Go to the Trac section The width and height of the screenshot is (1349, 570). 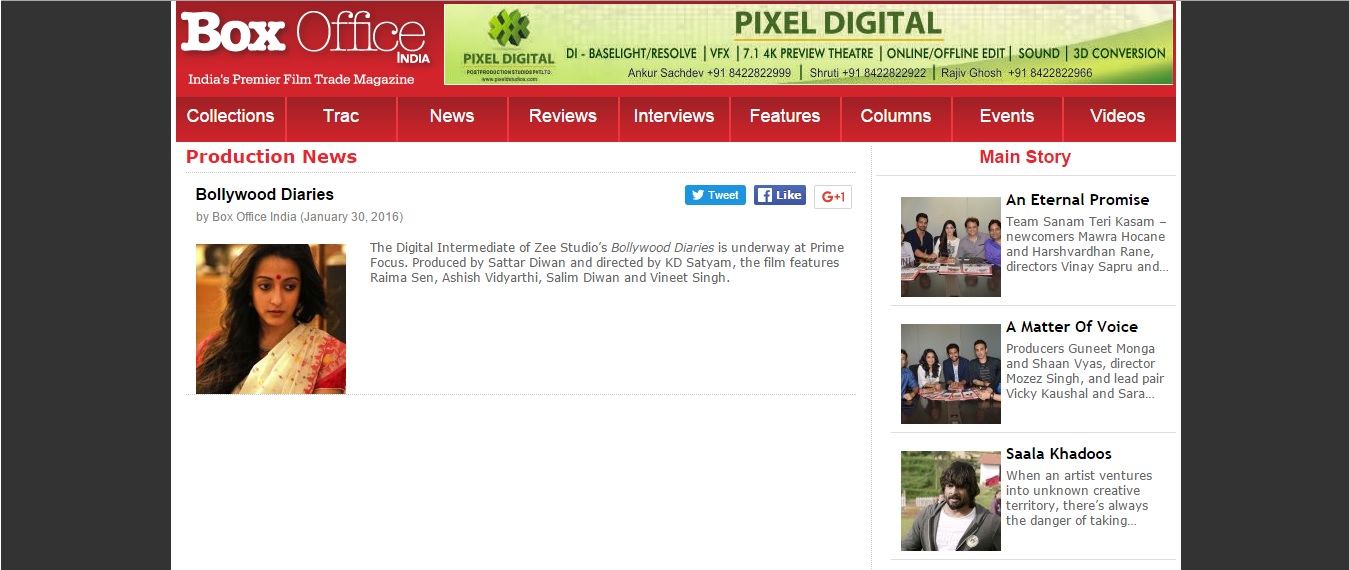pyautogui.click(x=341, y=116)
